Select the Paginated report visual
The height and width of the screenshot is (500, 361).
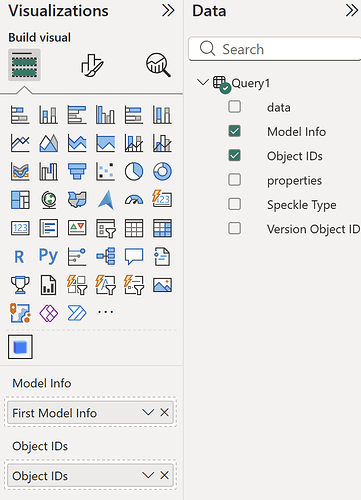pos(48,285)
